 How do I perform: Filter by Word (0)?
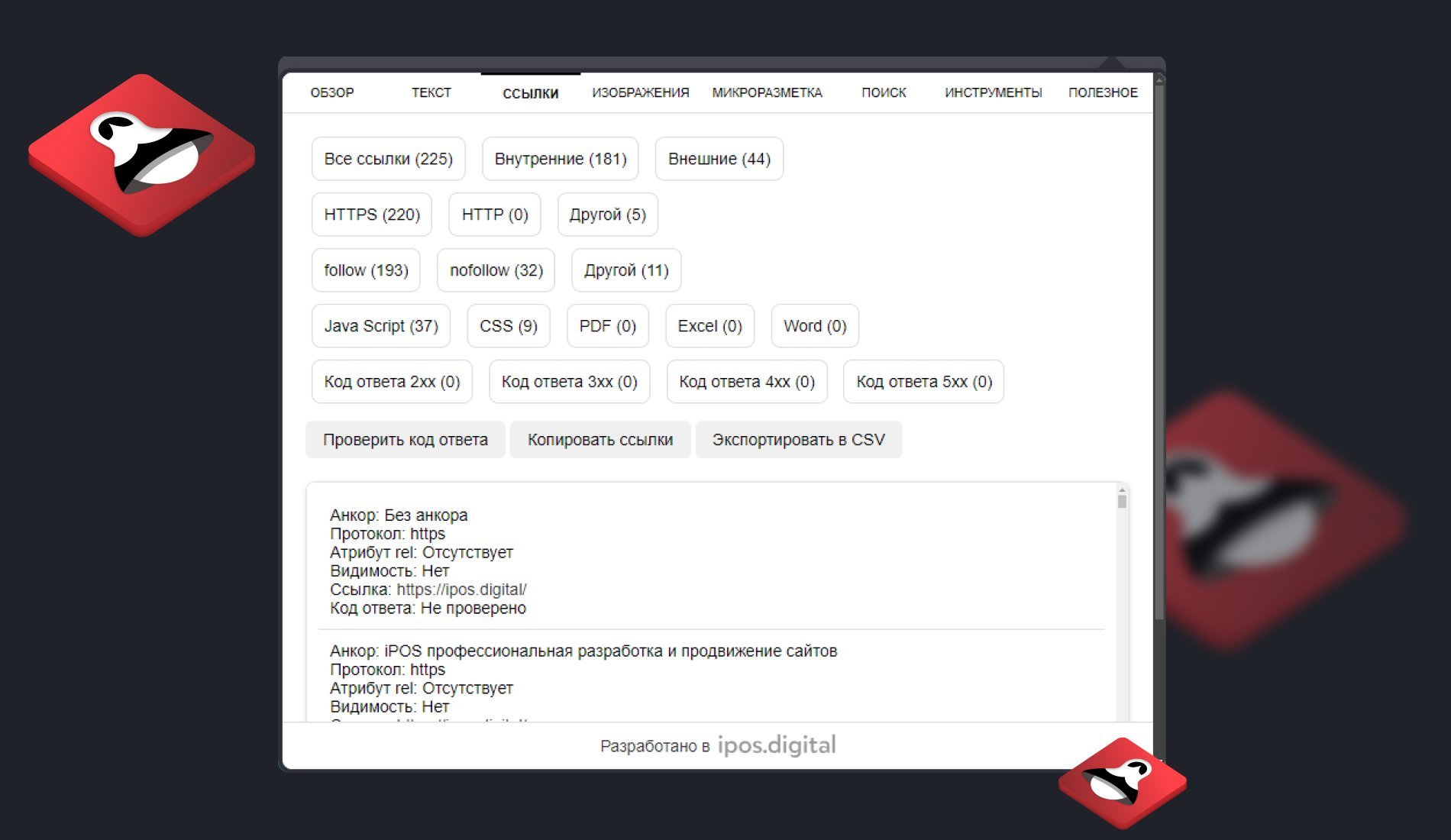pyautogui.click(x=815, y=326)
